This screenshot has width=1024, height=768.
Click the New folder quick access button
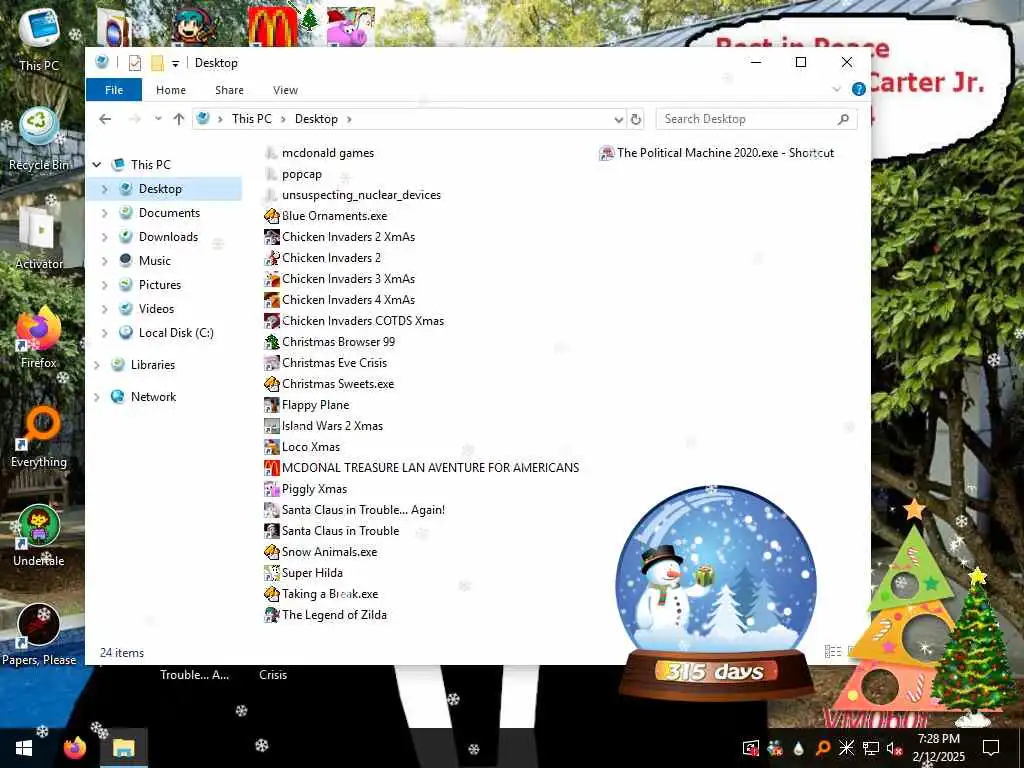pyautogui.click(x=157, y=63)
